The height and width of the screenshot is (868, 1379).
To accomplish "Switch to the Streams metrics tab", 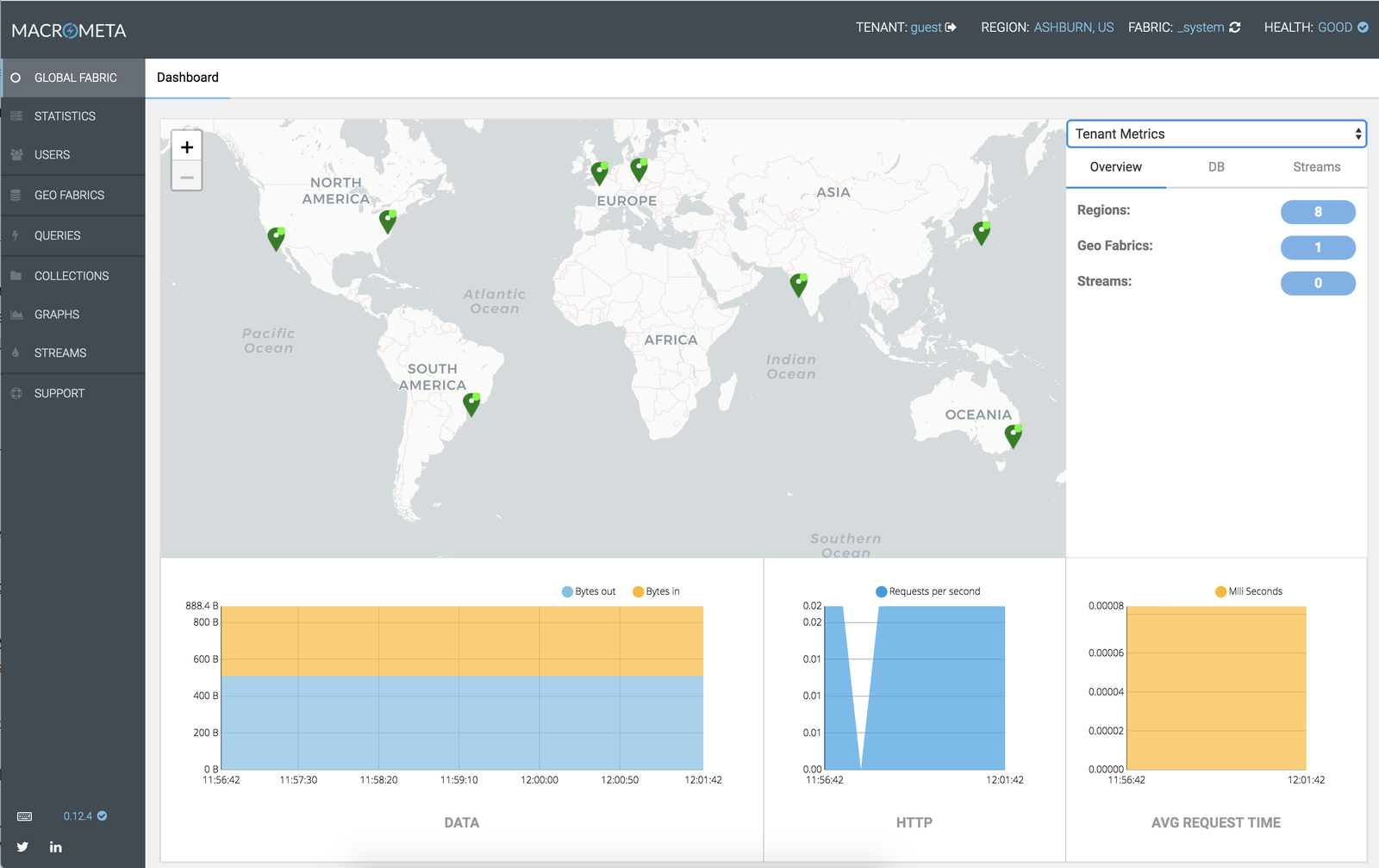I will [1316, 167].
